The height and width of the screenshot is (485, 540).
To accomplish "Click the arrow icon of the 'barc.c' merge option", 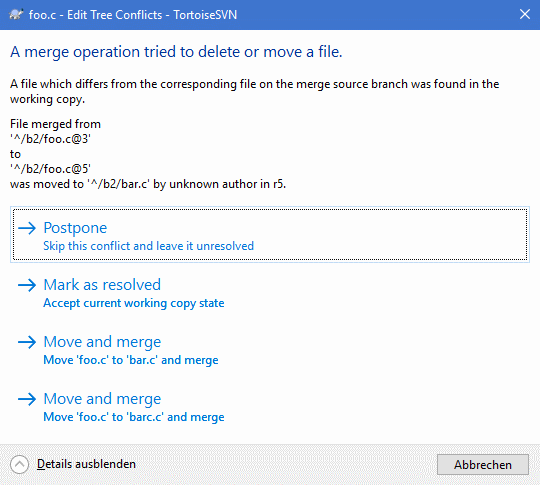I will (27, 399).
